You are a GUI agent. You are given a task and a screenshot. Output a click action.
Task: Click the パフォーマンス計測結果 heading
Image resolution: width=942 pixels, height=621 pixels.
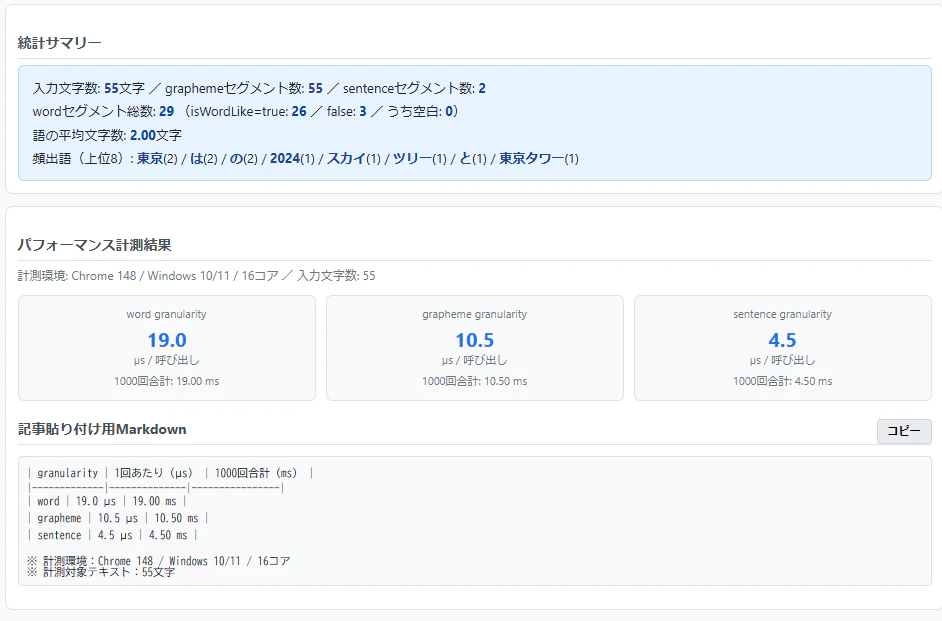(94, 245)
